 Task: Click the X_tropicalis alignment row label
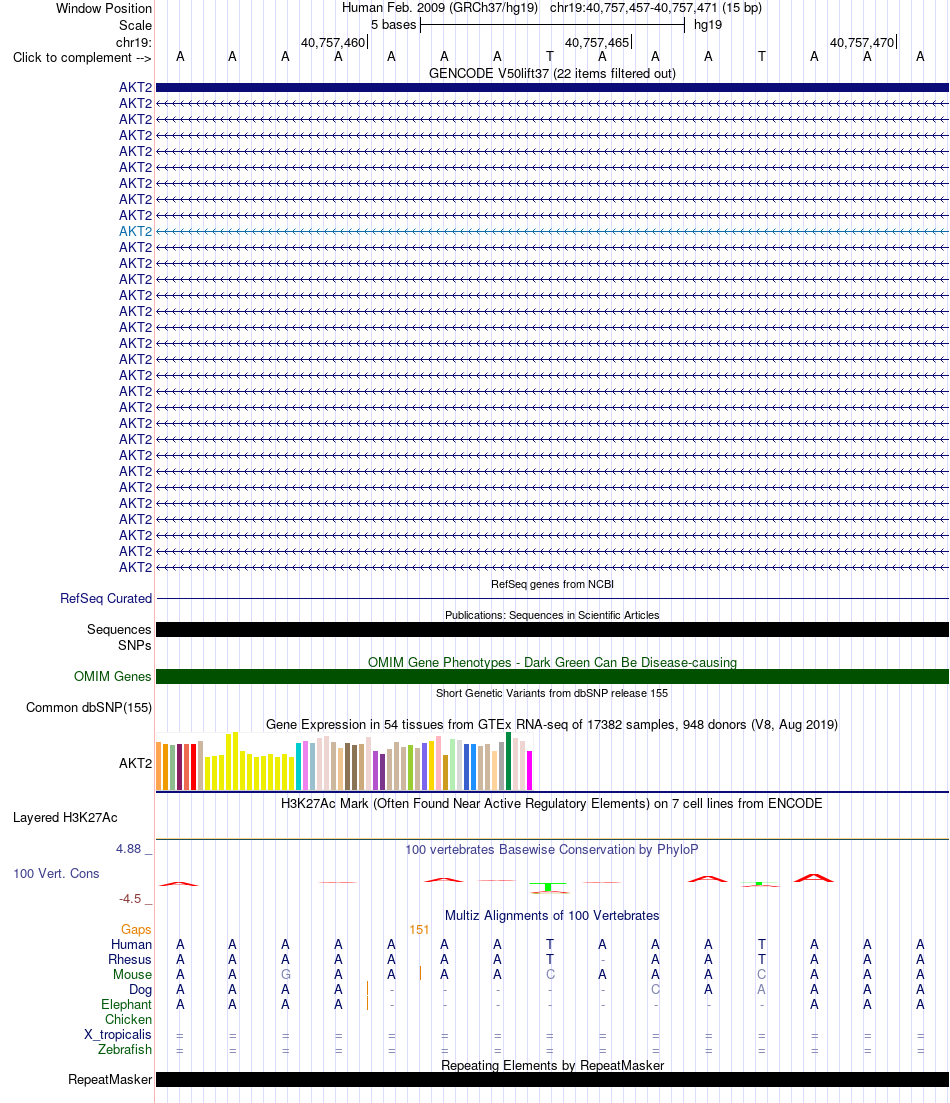118,1035
